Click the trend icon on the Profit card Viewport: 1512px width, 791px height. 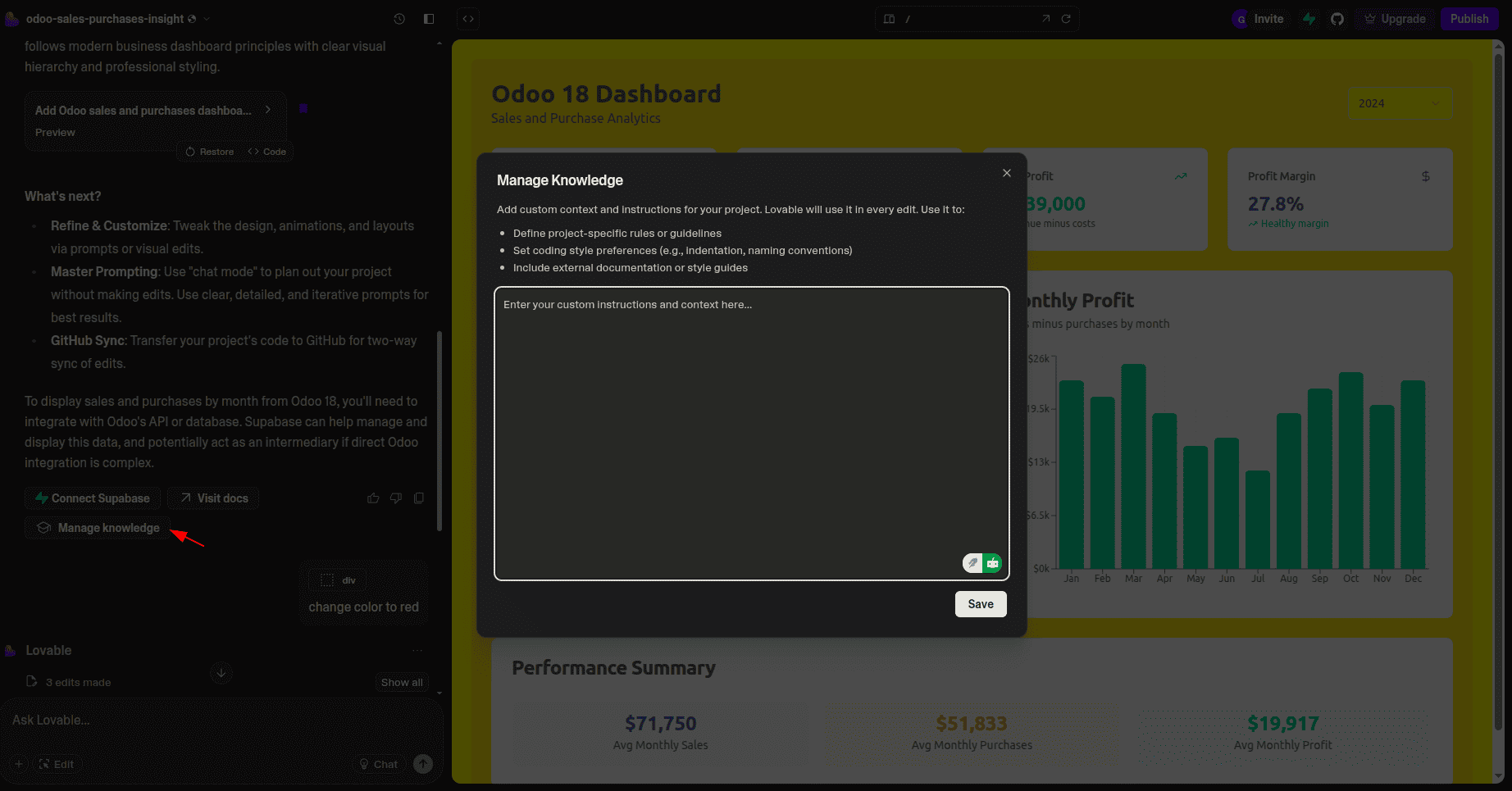(x=1181, y=176)
